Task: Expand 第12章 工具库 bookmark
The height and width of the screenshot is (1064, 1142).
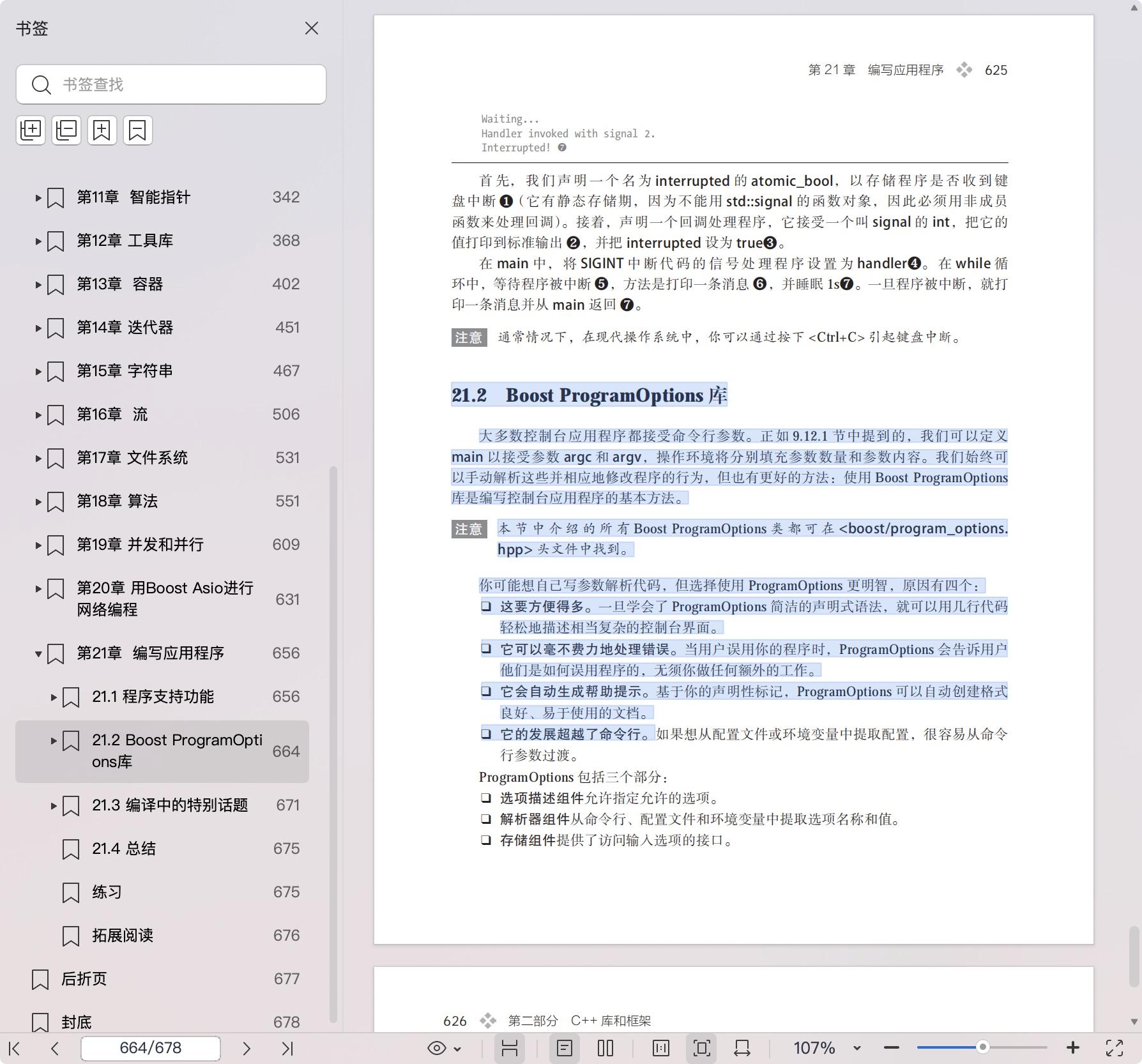Action: pos(38,241)
